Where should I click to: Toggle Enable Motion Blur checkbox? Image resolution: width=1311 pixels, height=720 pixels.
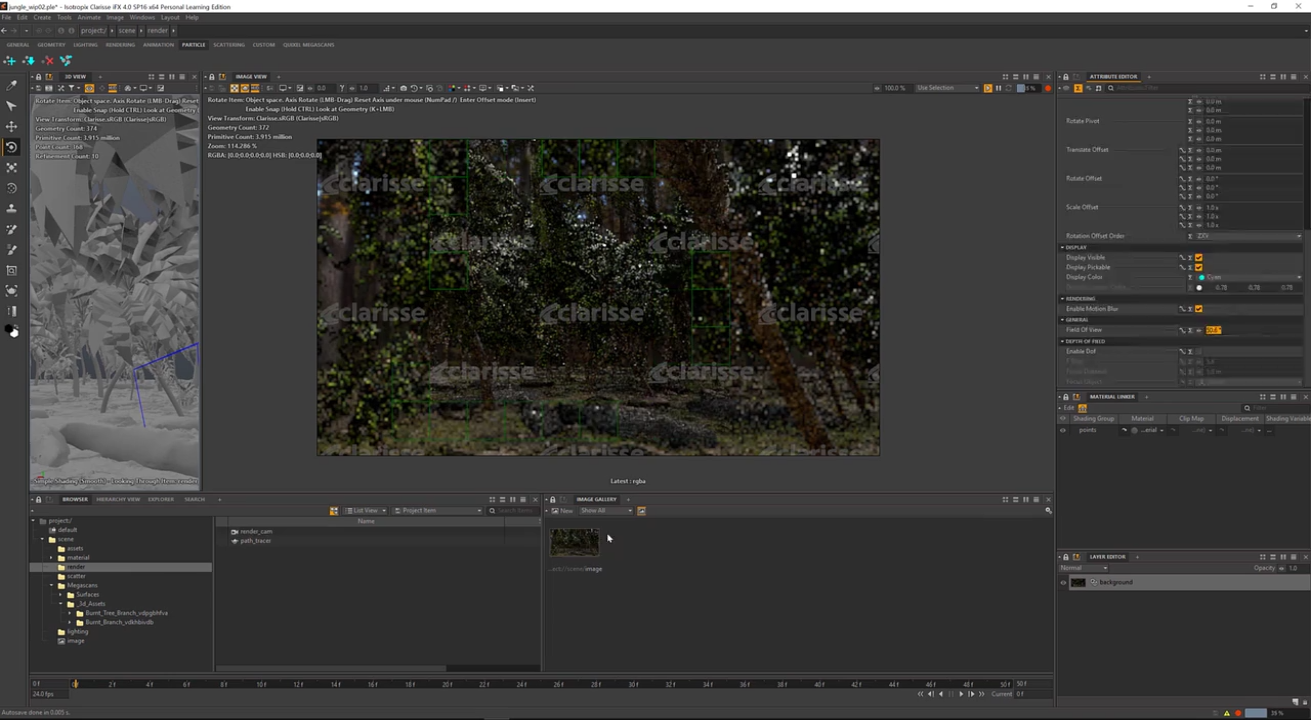(x=1198, y=309)
